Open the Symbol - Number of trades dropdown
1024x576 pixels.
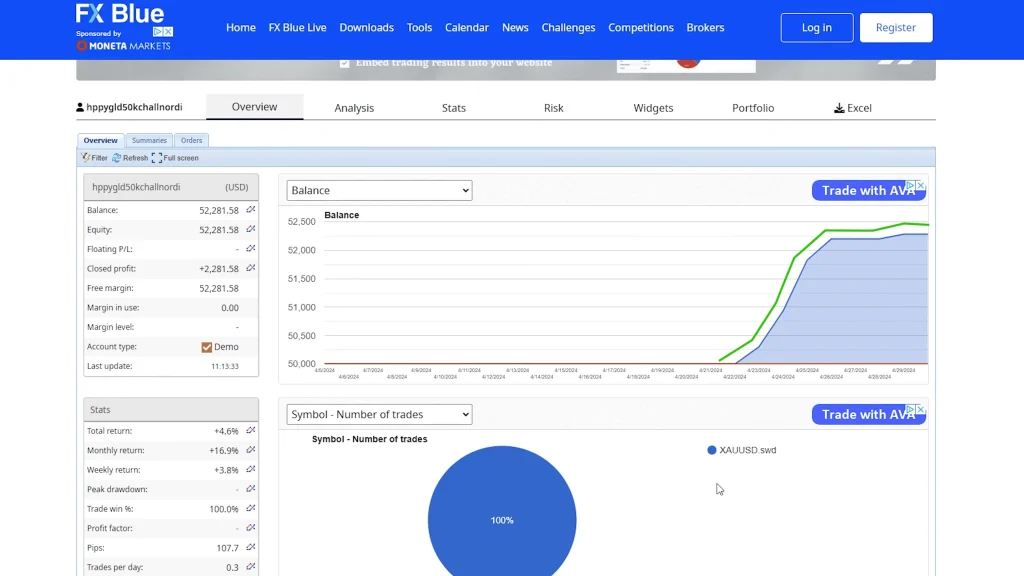(x=379, y=414)
